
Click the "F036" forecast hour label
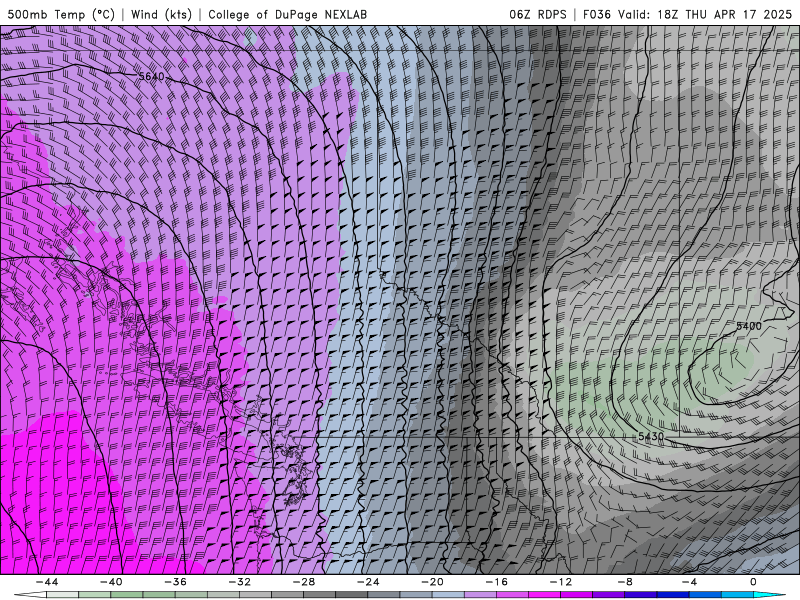tap(597, 14)
